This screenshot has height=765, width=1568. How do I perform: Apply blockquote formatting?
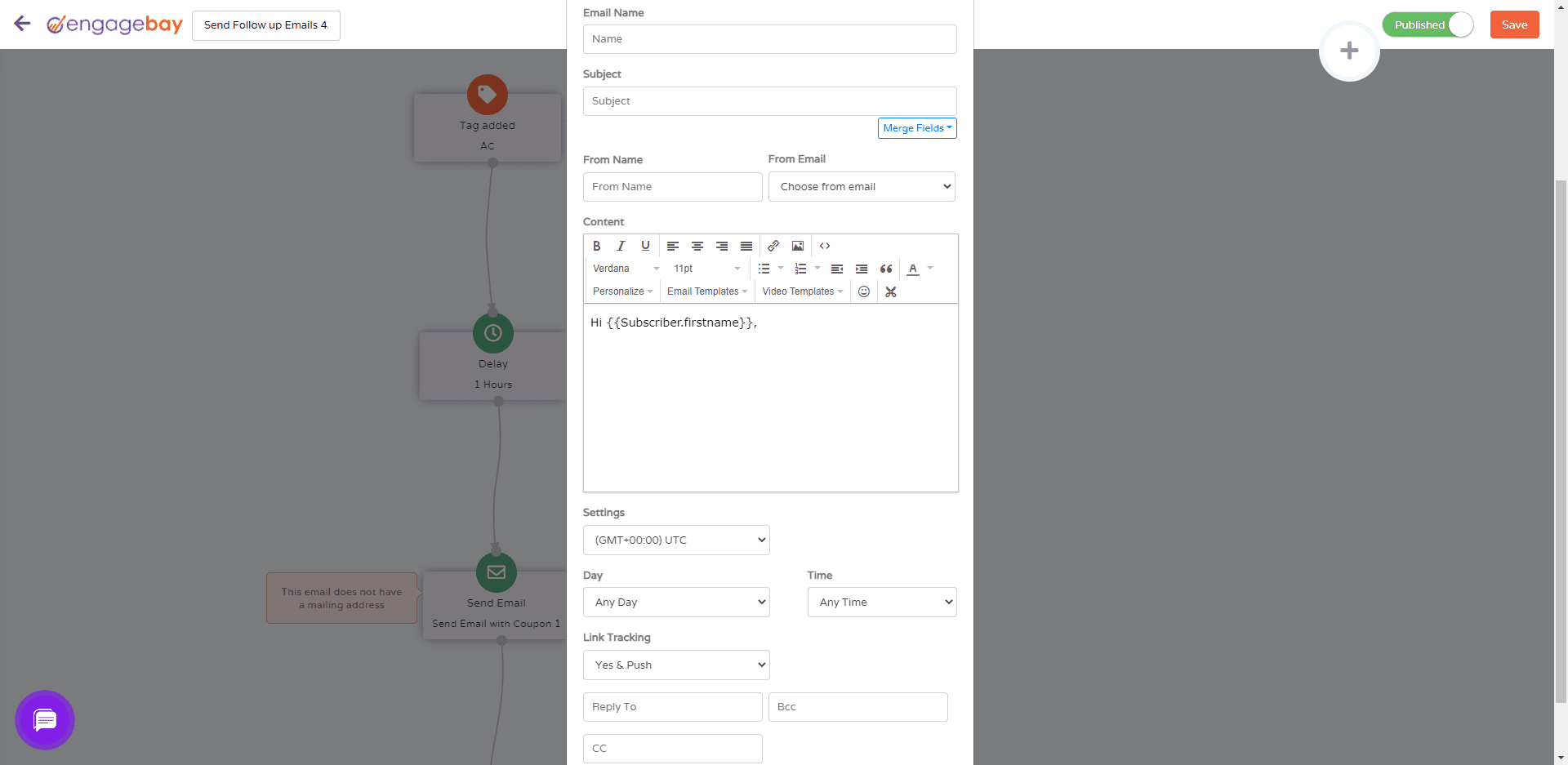(886, 269)
